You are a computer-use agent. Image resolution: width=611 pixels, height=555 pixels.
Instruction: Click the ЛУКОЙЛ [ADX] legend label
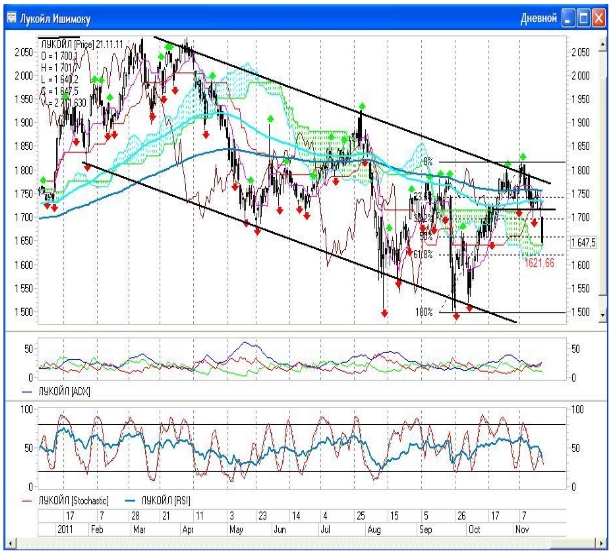[x=64, y=391]
